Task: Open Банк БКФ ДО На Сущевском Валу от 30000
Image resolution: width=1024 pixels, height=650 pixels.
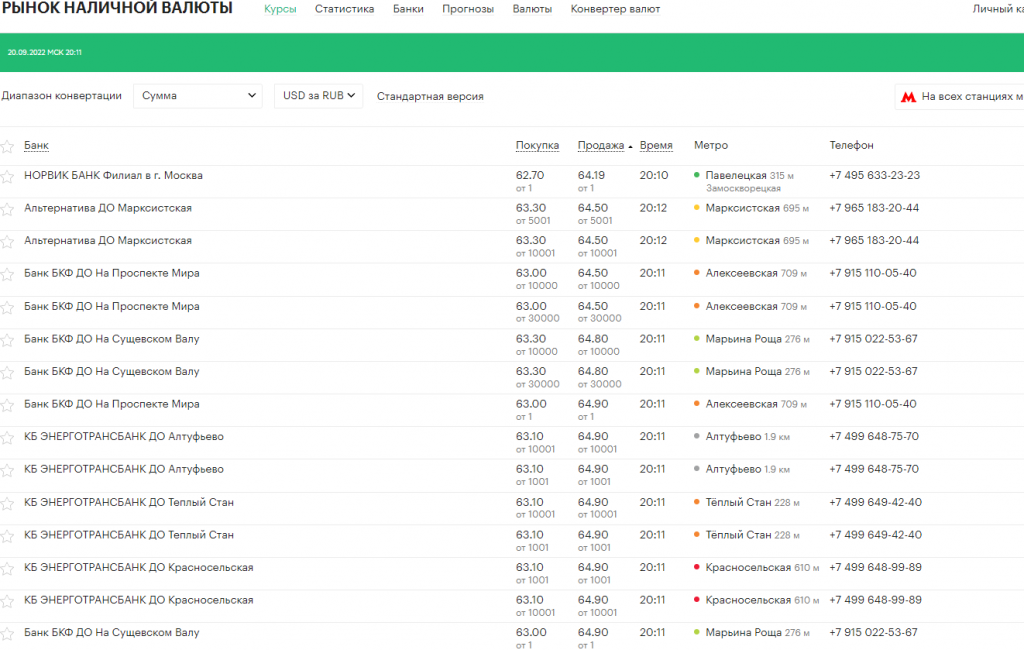Action: click(112, 371)
